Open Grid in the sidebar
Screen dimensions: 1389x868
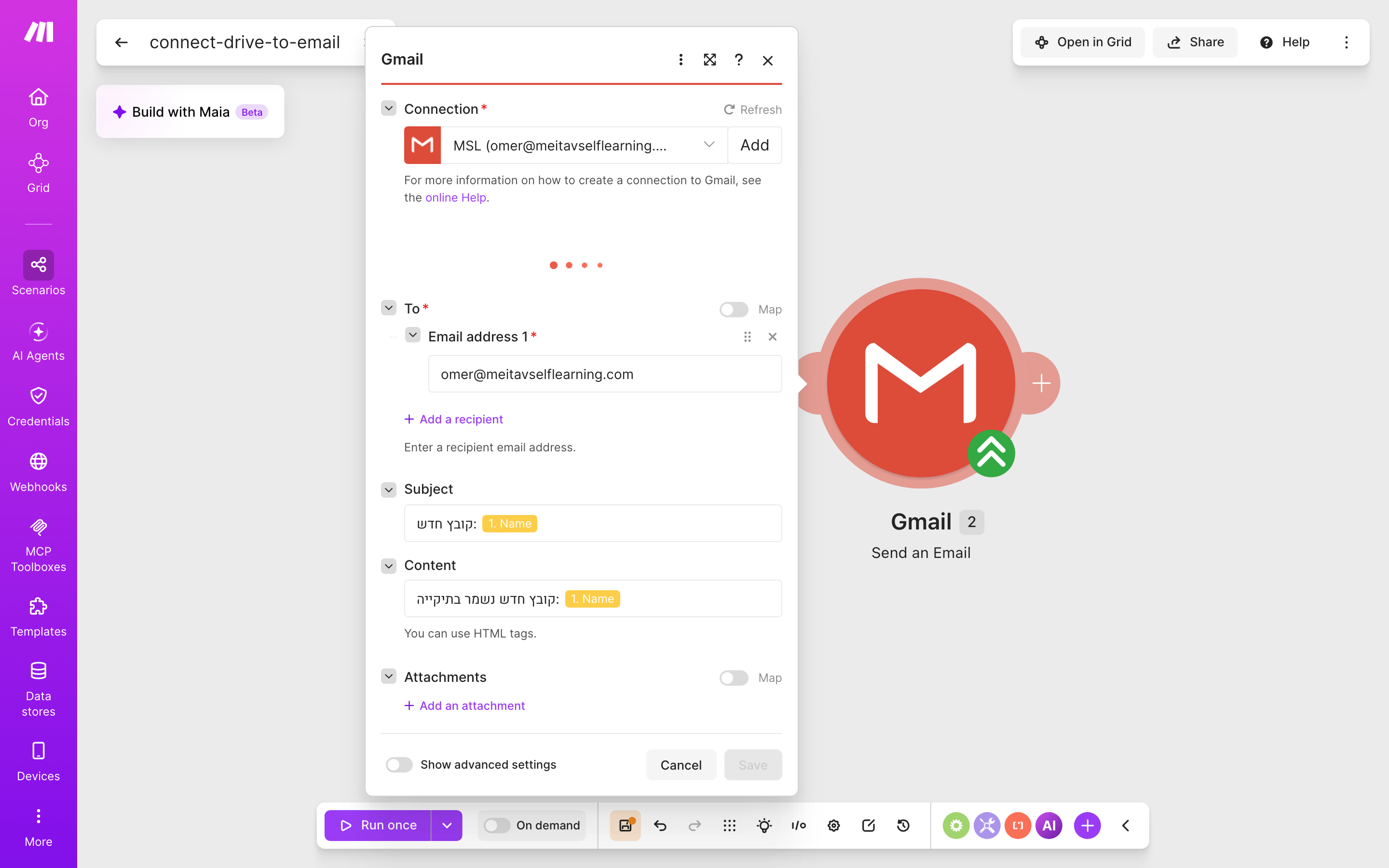coord(39,173)
